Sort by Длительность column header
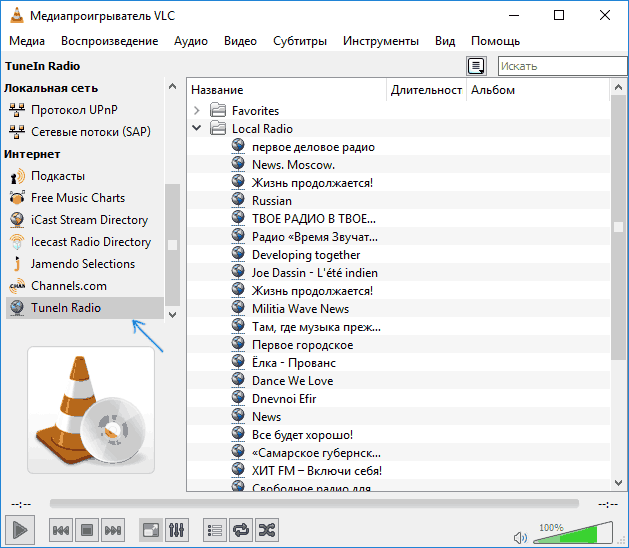Screen dimensions: 629x548 426,90
